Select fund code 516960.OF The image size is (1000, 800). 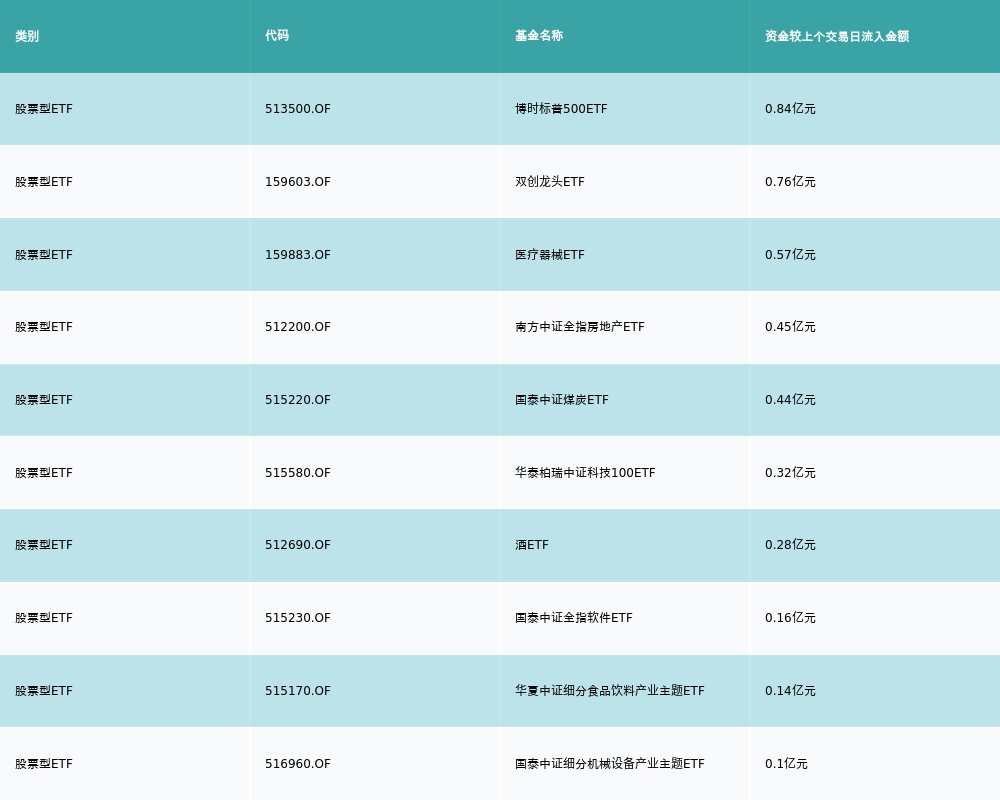coord(298,764)
